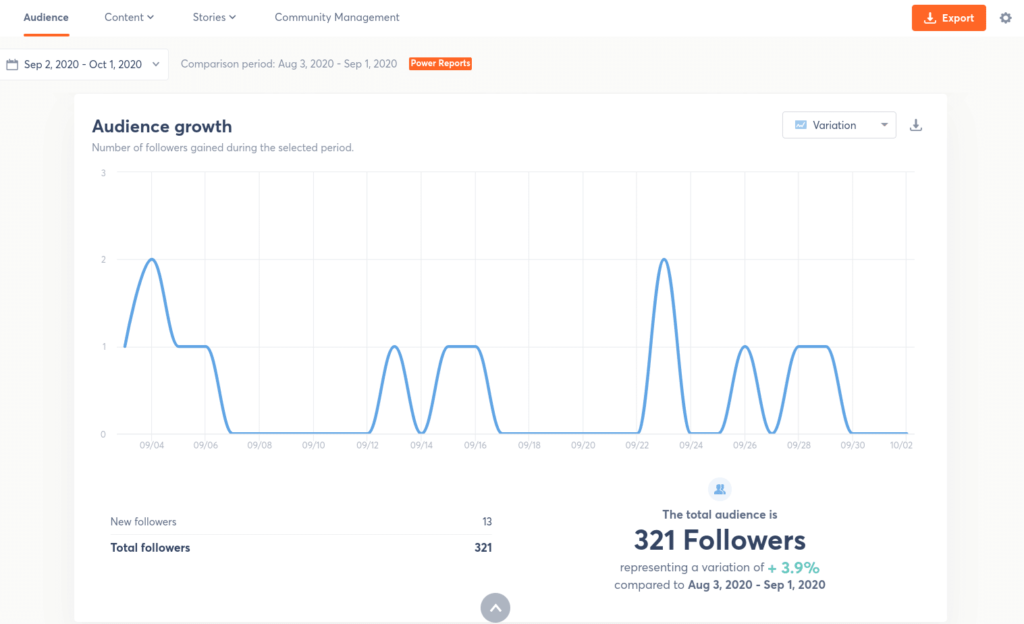
Task: Click the 09/23 peak on the graph line
Action: pyautogui.click(x=664, y=260)
